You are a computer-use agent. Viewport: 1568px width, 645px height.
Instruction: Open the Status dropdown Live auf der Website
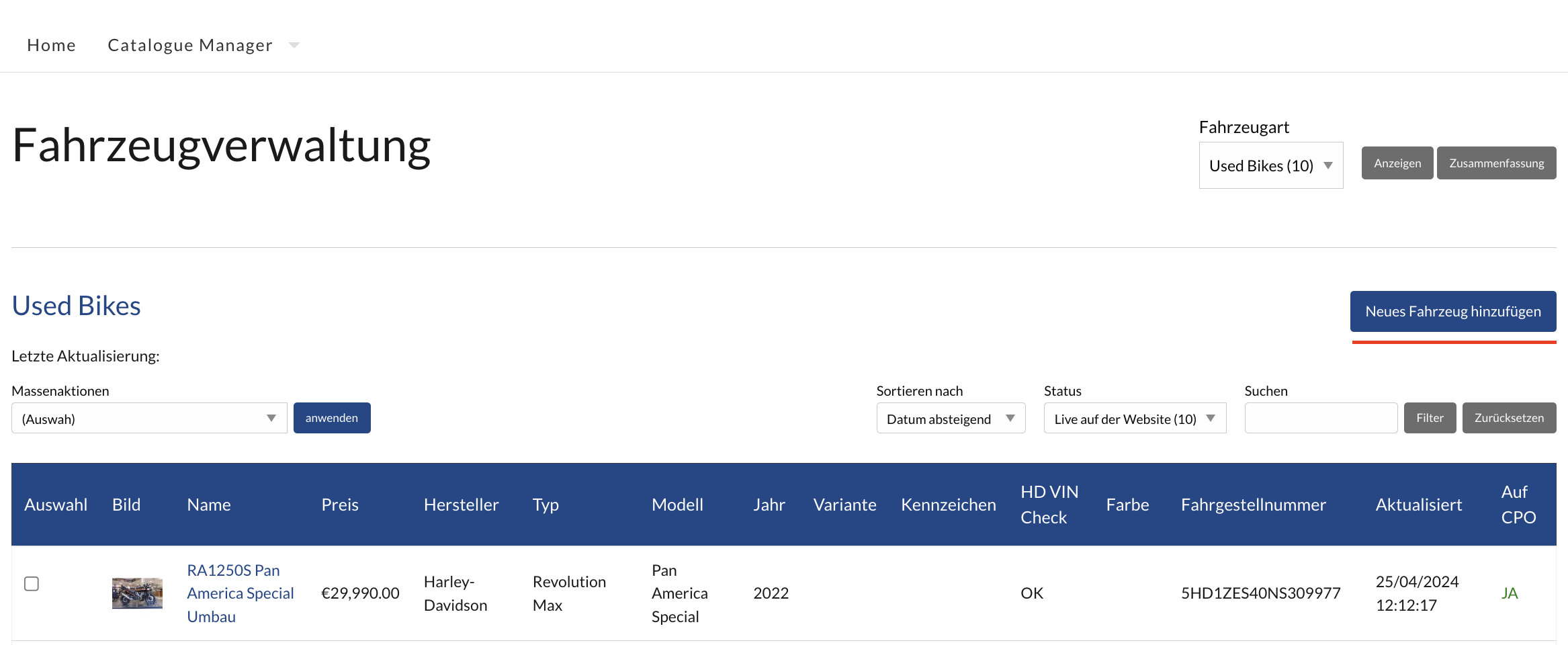(x=1133, y=418)
